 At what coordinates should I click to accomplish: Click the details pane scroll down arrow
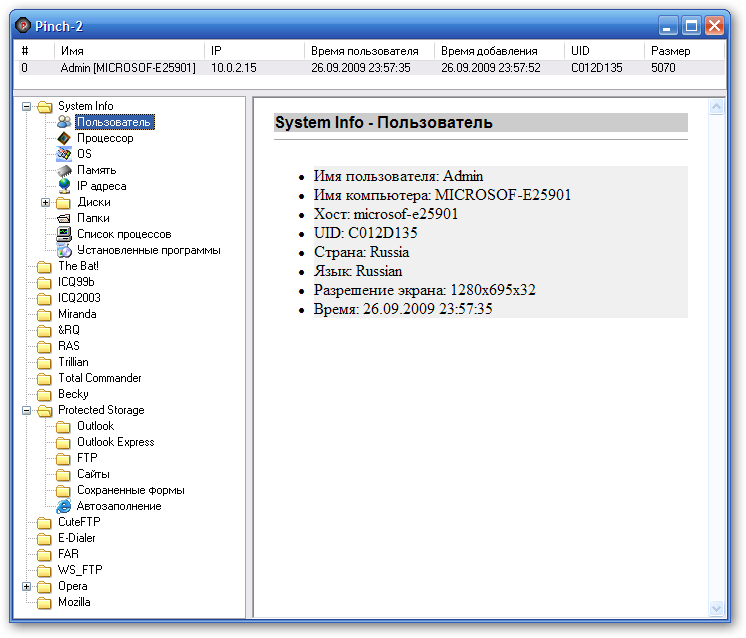point(716,608)
